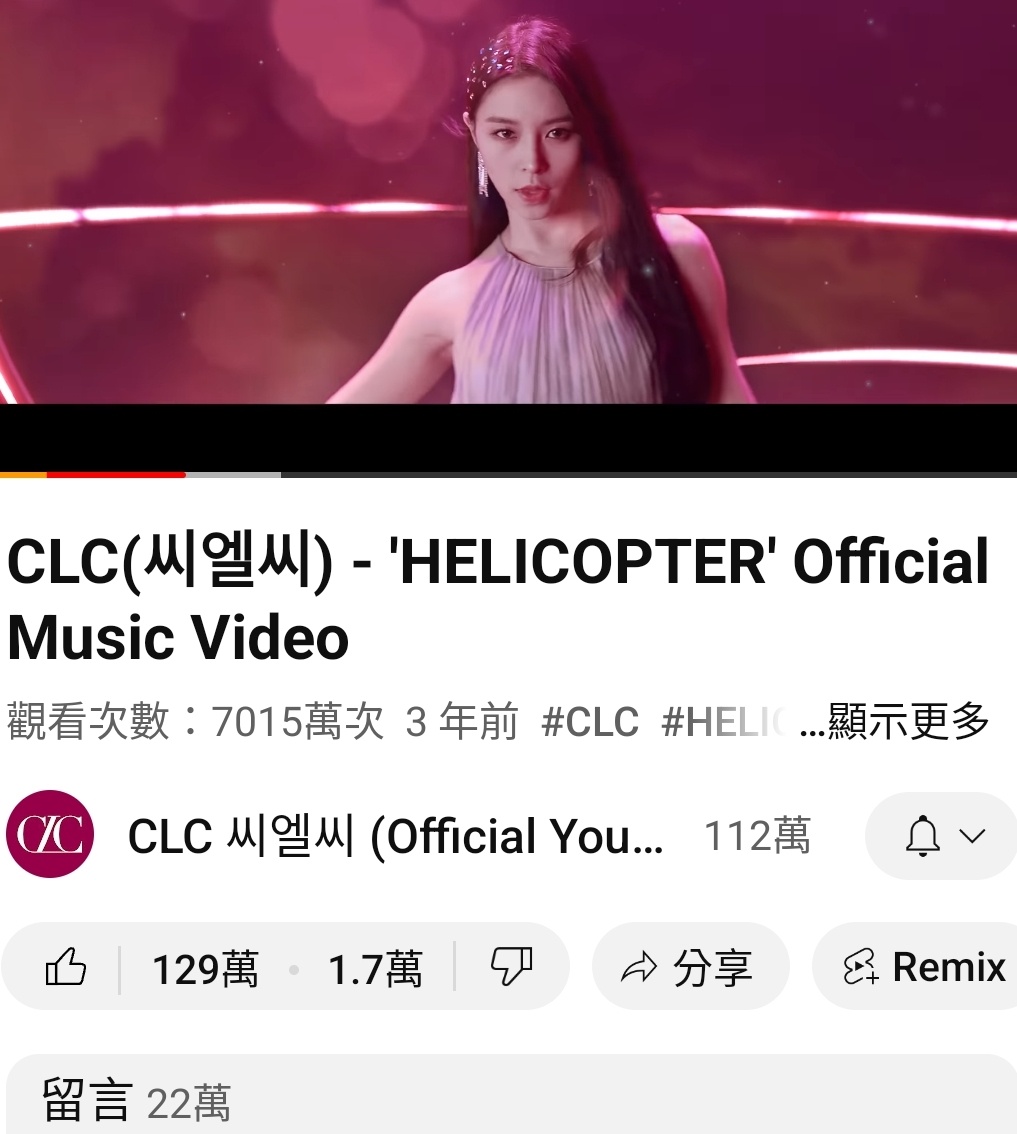The height and width of the screenshot is (1134, 1017).
Task: Tap the share arrow icon
Action: click(639, 968)
